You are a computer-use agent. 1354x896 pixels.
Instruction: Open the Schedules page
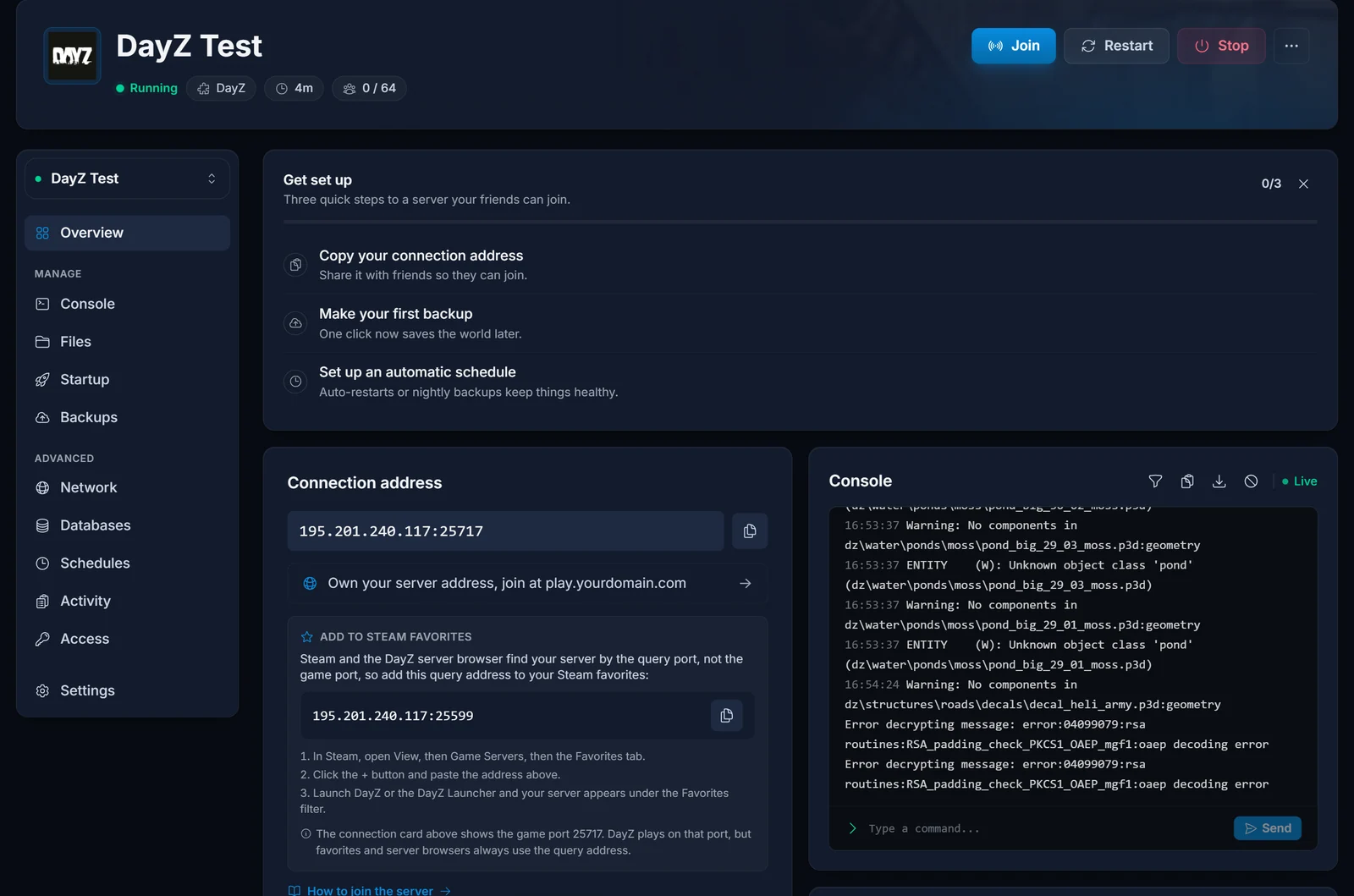(127, 563)
